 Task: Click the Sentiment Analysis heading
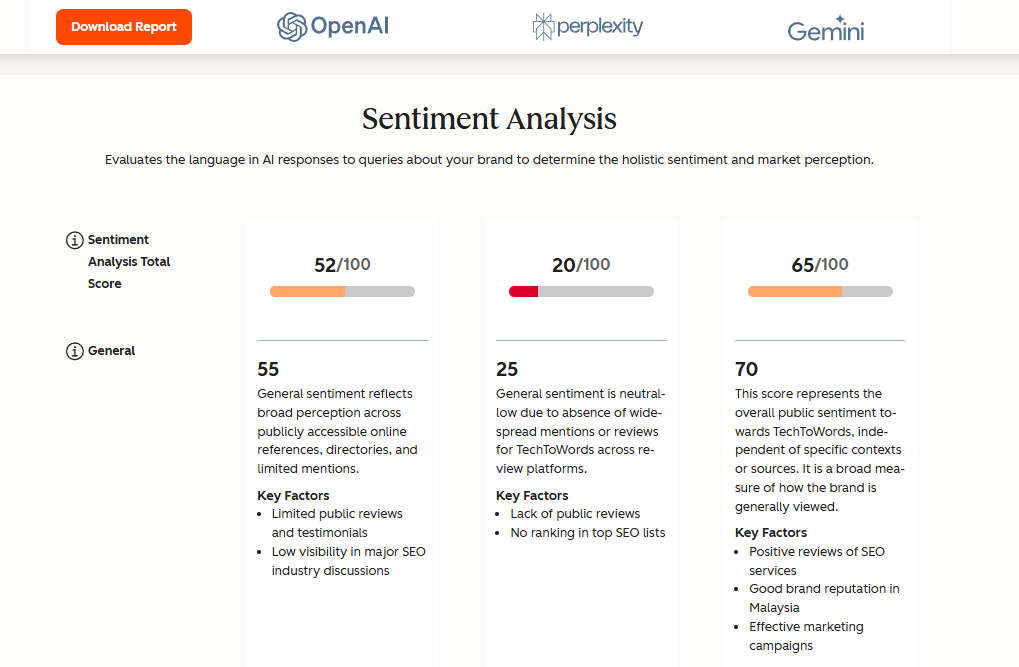click(x=489, y=119)
